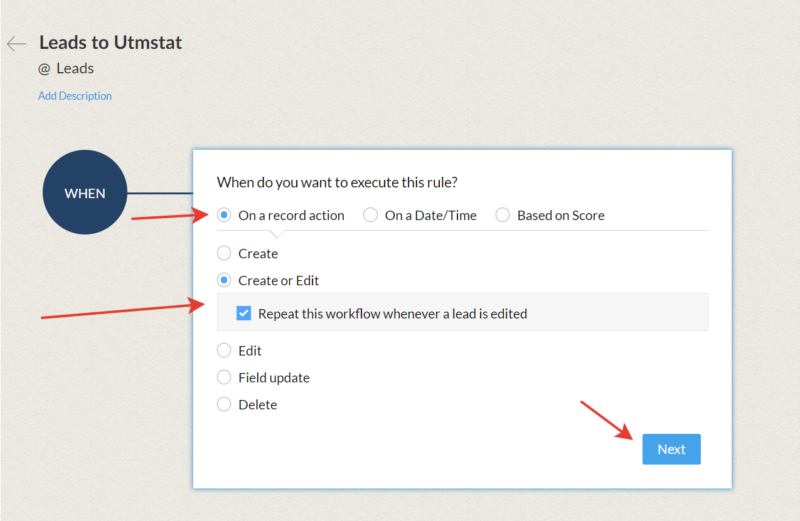This screenshot has width=800, height=521.
Task: Select the 'Create or Edit' radio button
Action: 224,281
